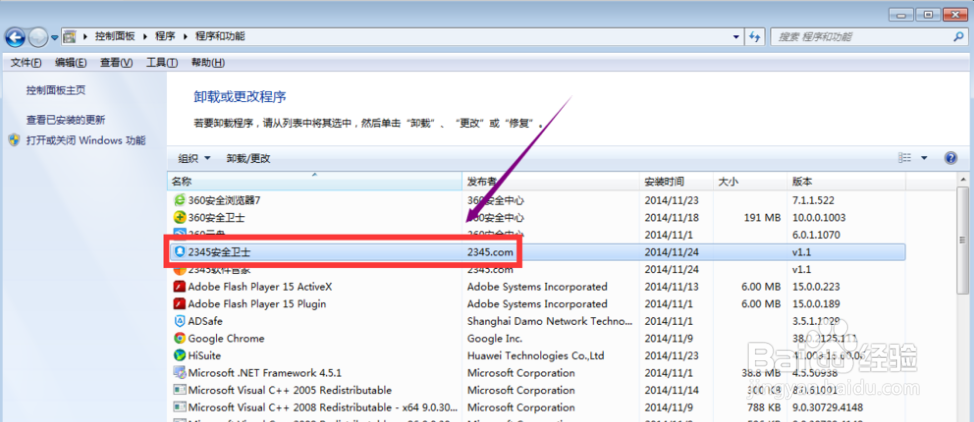Viewport: 974px width, 422px height.
Task: Click Adobe Flash Player 15 ActiveX icon
Action: point(179,287)
